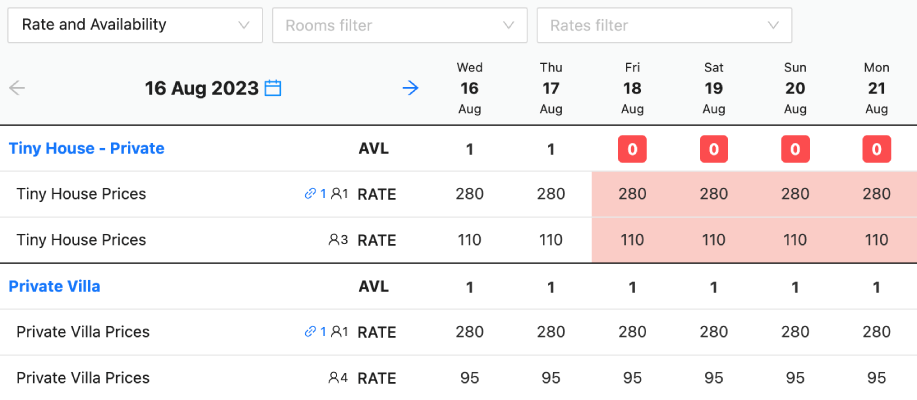Click 3-person occupancy icon on Tiny House Prices

tap(339, 240)
